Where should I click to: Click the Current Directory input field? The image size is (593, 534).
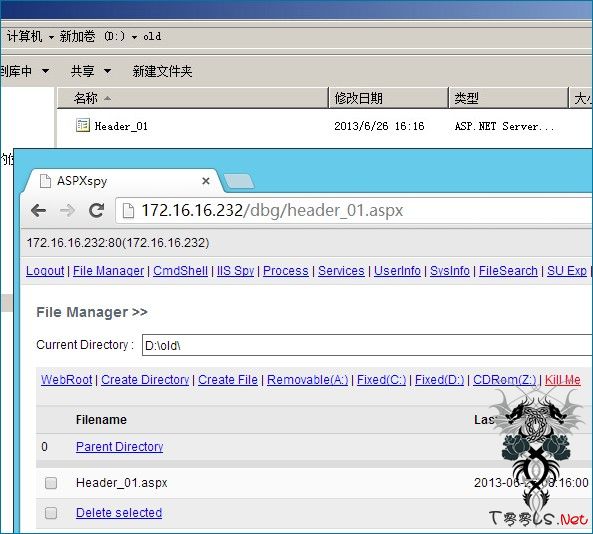[367, 345]
